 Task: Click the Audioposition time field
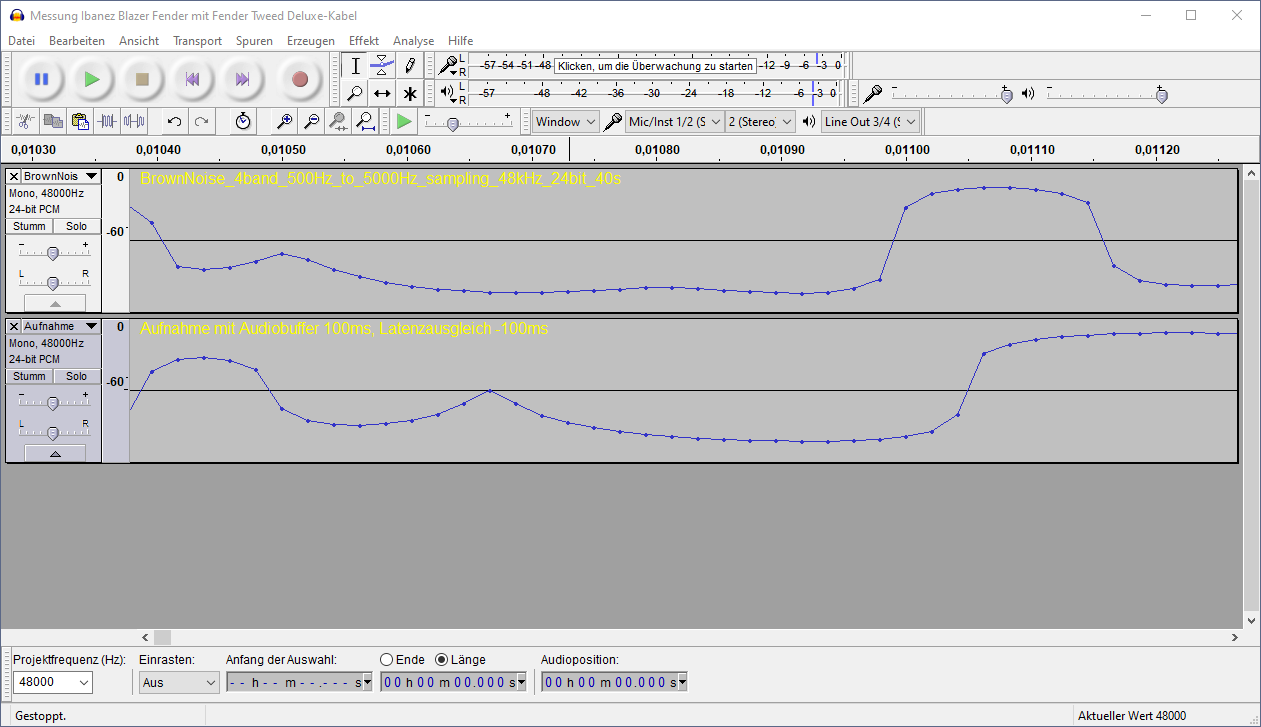614,682
